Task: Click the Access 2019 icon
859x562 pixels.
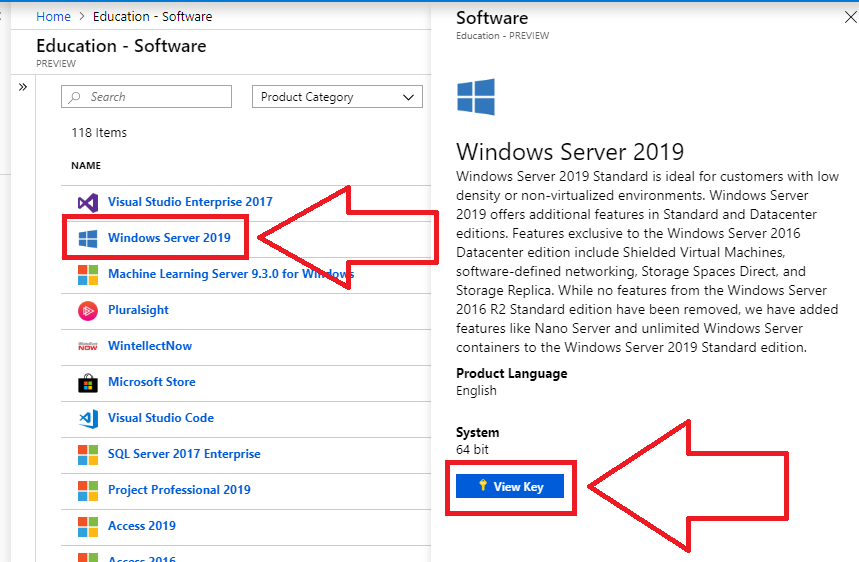Action: click(88, 526)
